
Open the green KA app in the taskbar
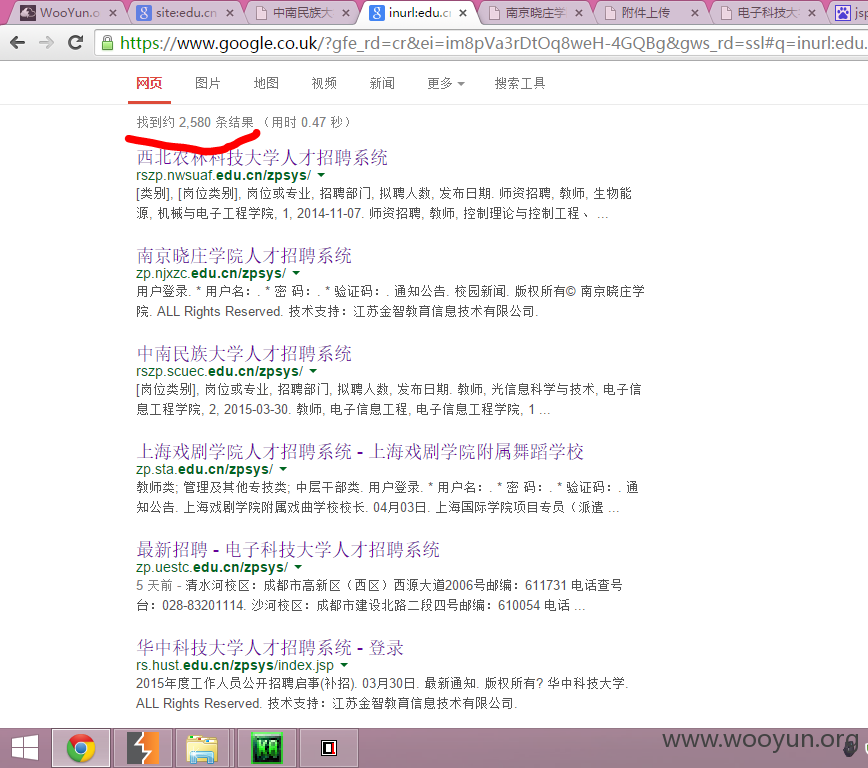[267, 748]
